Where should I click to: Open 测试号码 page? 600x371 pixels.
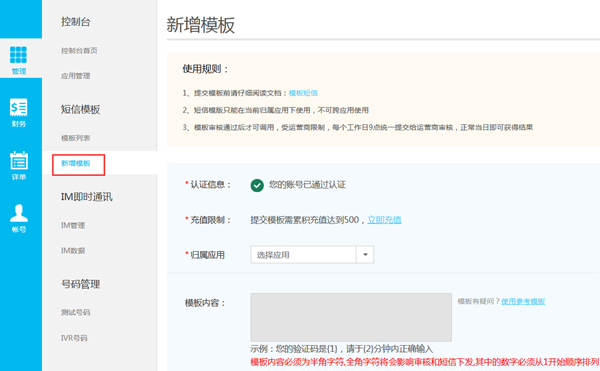click(x=76, y=312)
